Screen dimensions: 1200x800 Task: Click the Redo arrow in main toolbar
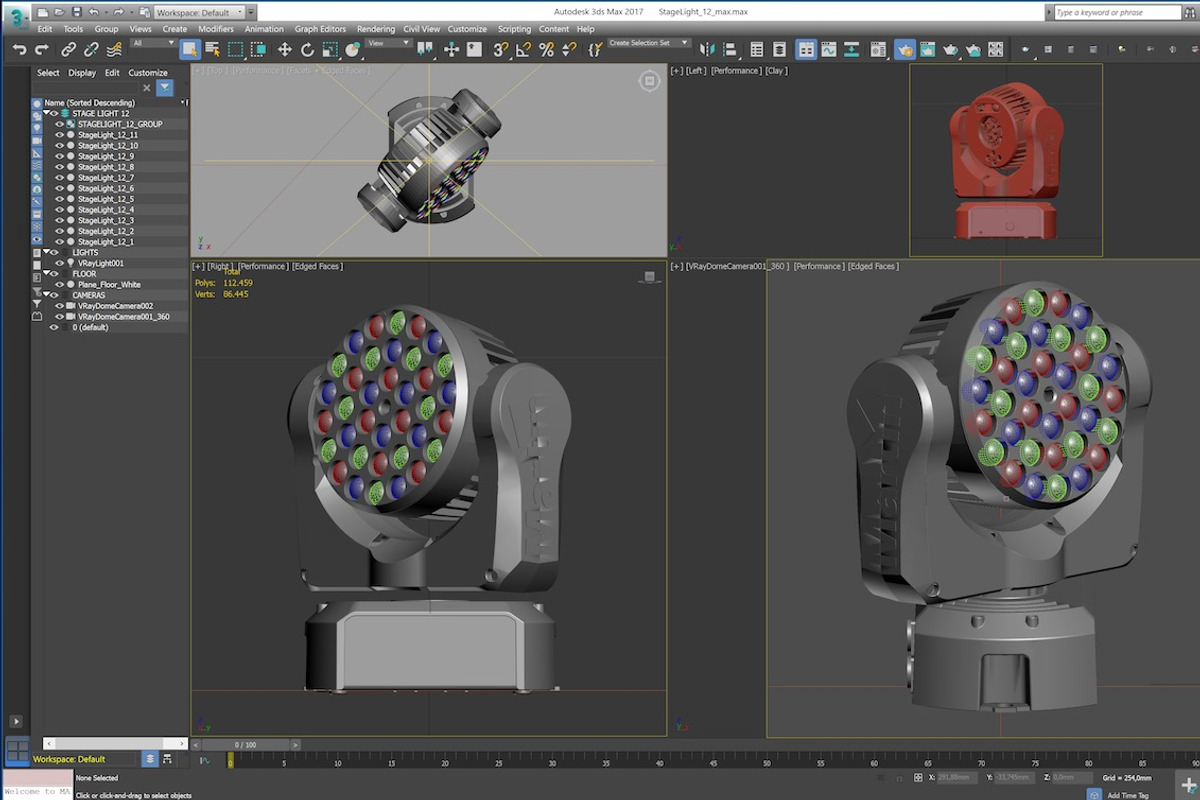click(x=42, y=49)
